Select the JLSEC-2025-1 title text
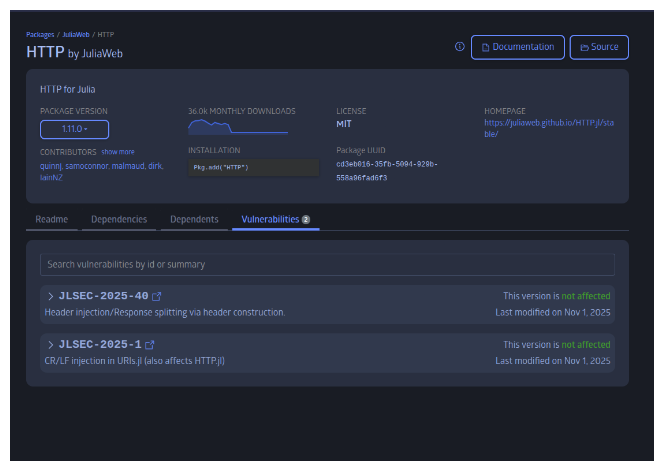 pos(100,345)
